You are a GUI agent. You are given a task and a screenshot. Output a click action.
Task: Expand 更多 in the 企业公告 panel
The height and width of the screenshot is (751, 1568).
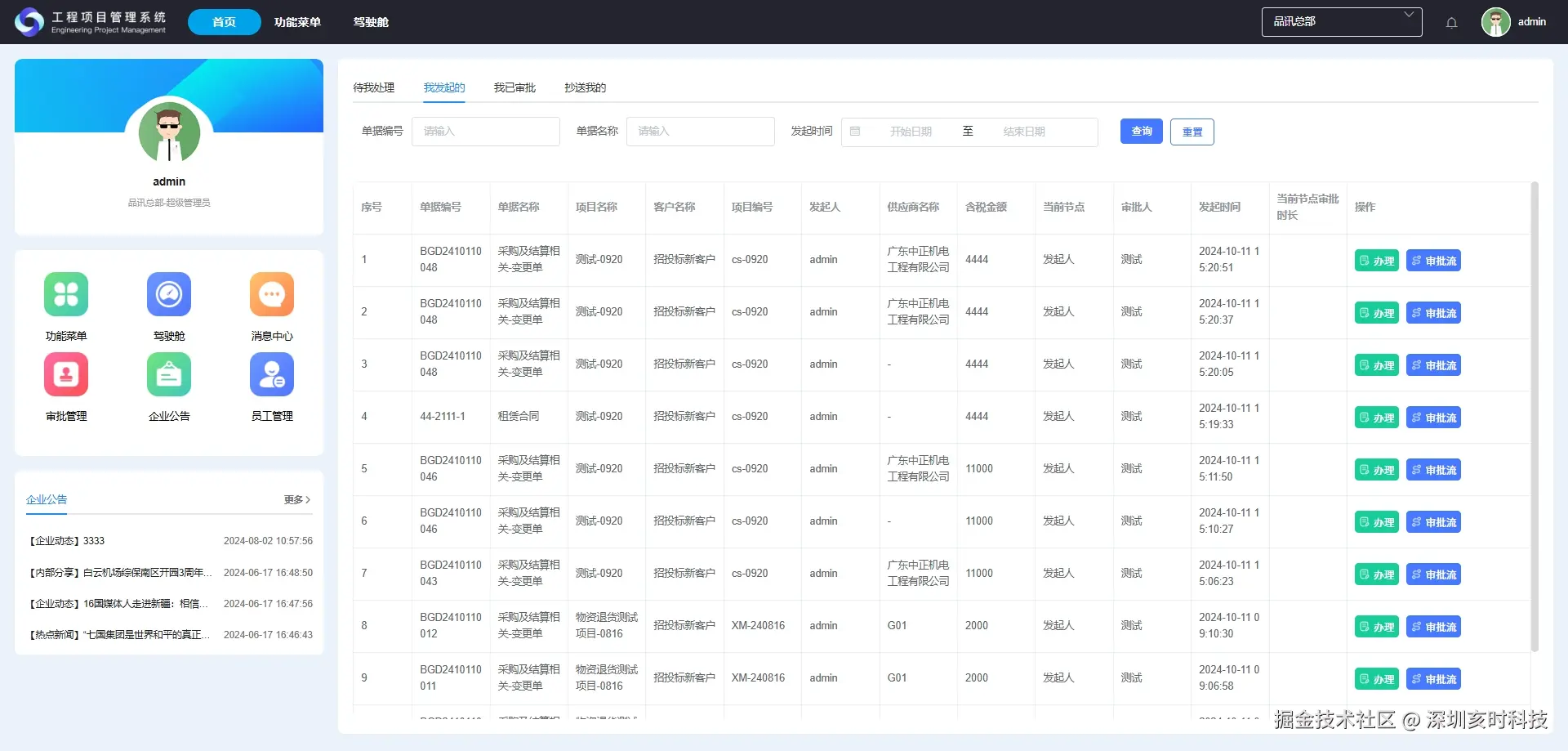tap(297, 499)
